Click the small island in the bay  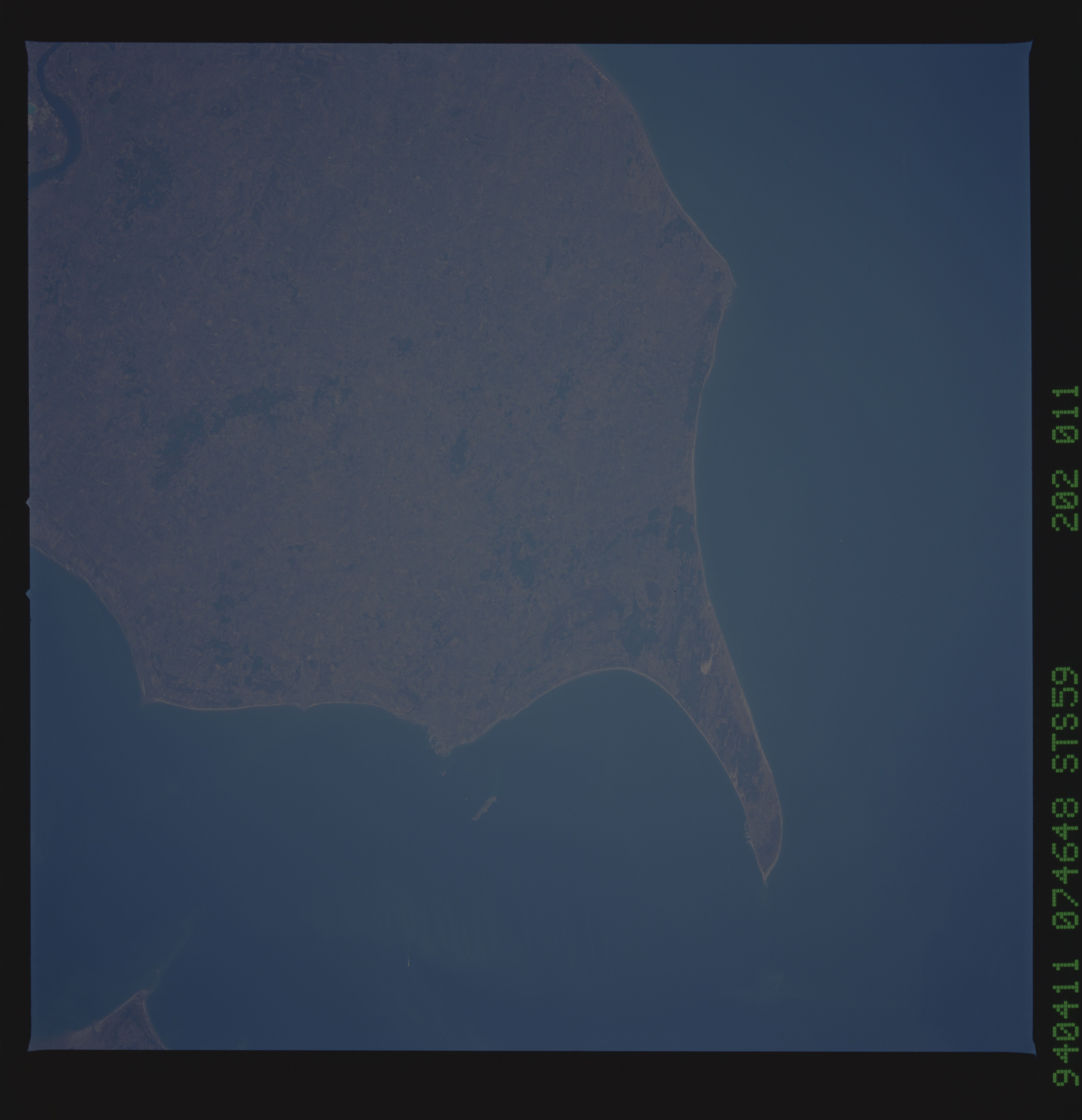click(x=484, y=808)
